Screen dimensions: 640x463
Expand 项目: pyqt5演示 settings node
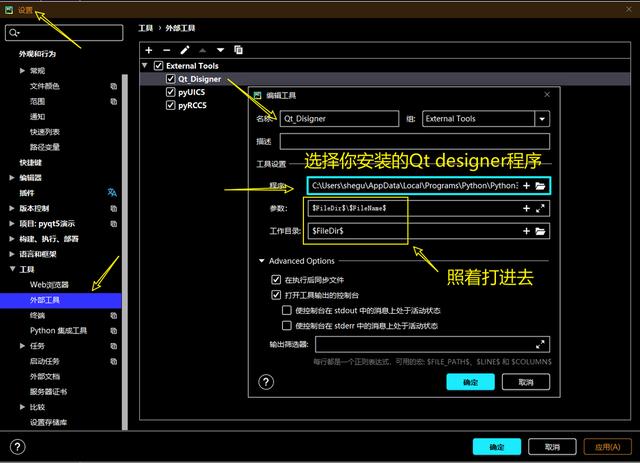pos(11,223)
